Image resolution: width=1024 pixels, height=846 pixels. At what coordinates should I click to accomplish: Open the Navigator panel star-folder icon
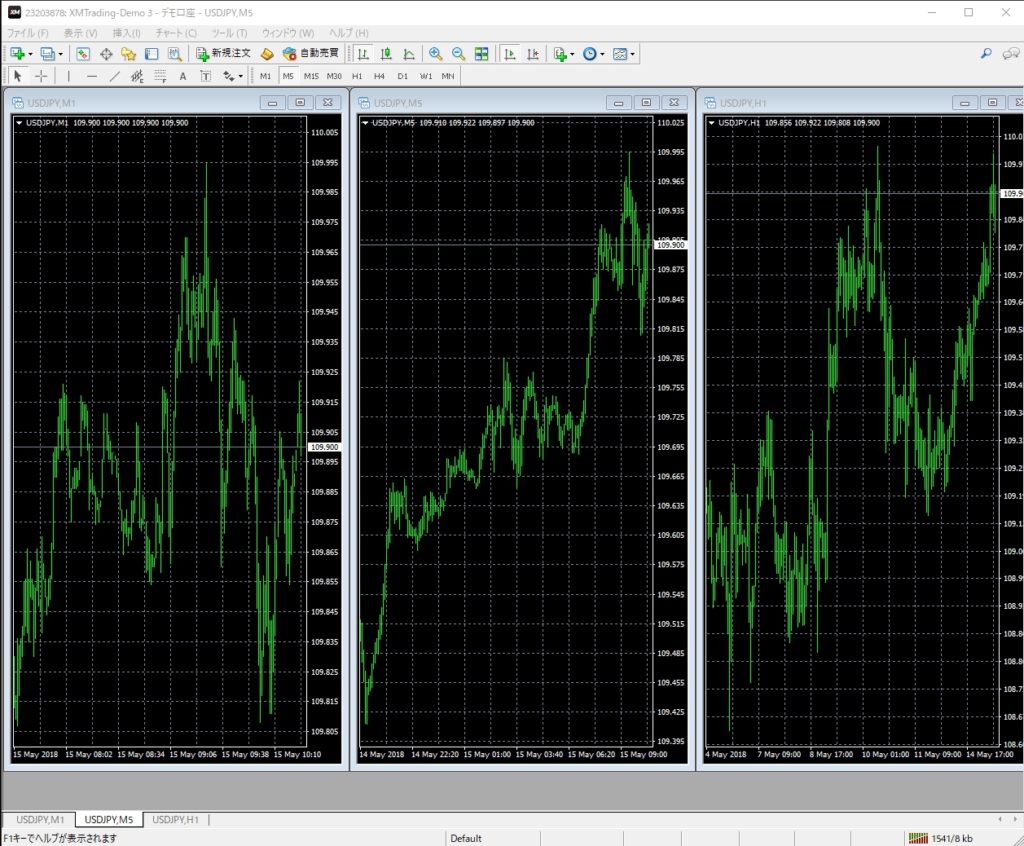click(x=128, y=54)
